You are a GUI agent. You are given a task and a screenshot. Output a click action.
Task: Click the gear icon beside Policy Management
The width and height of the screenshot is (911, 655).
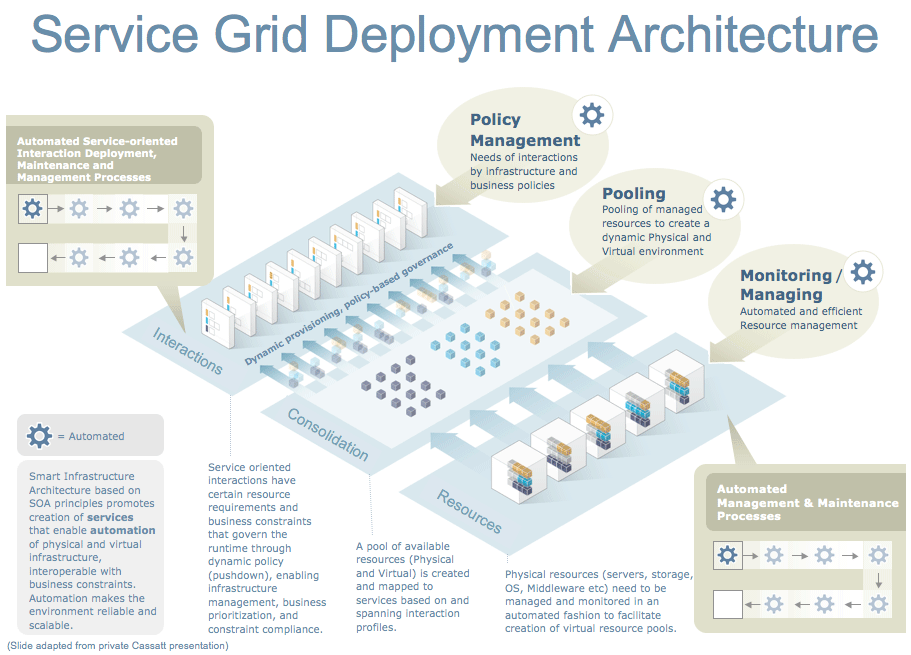(x=592, y=115)
